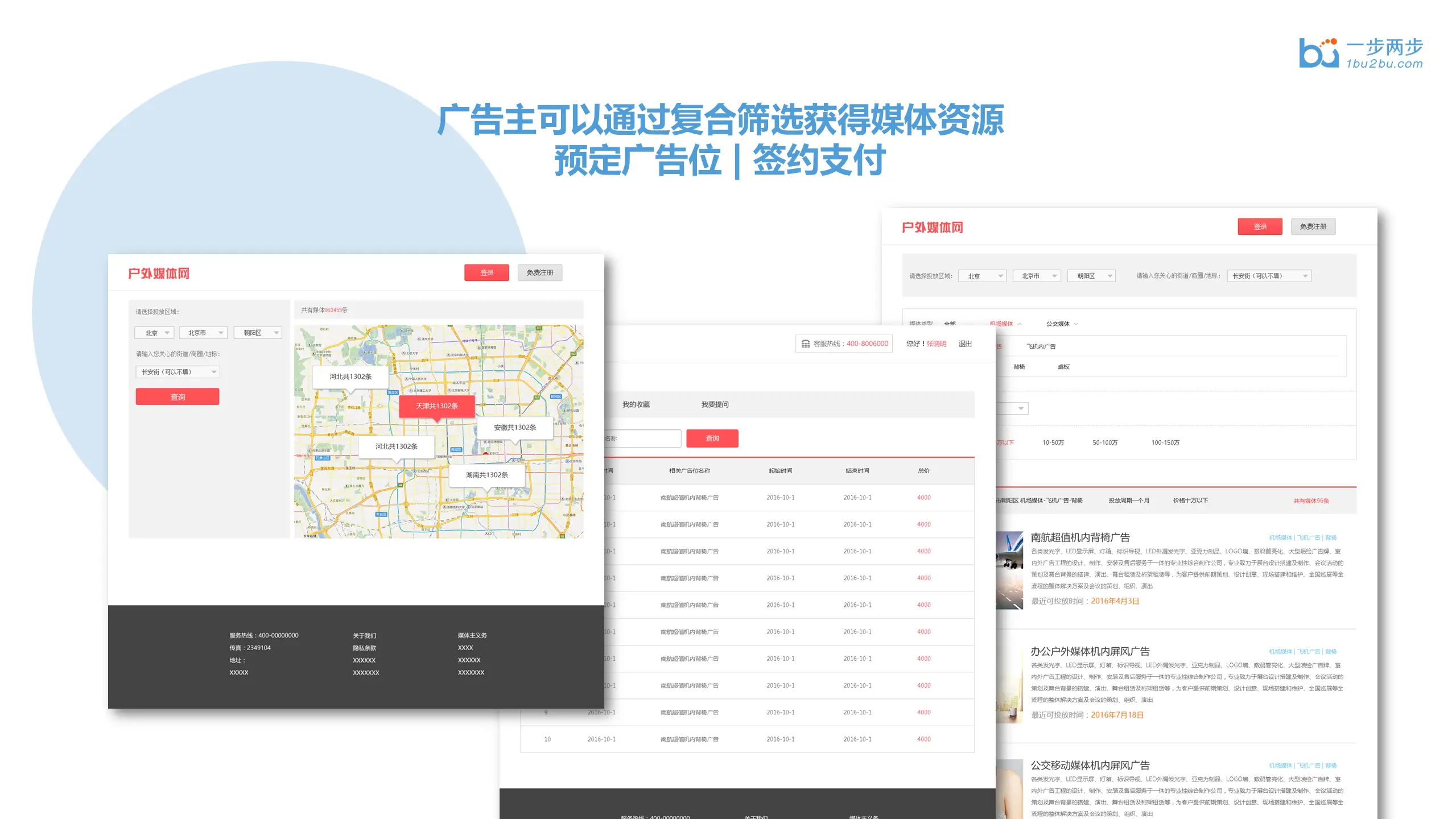Viewport: 1456px width, 819px height.
Task: Select the 10-50万 price range option
Action: pyautogui.click(x=1053, y=442)
